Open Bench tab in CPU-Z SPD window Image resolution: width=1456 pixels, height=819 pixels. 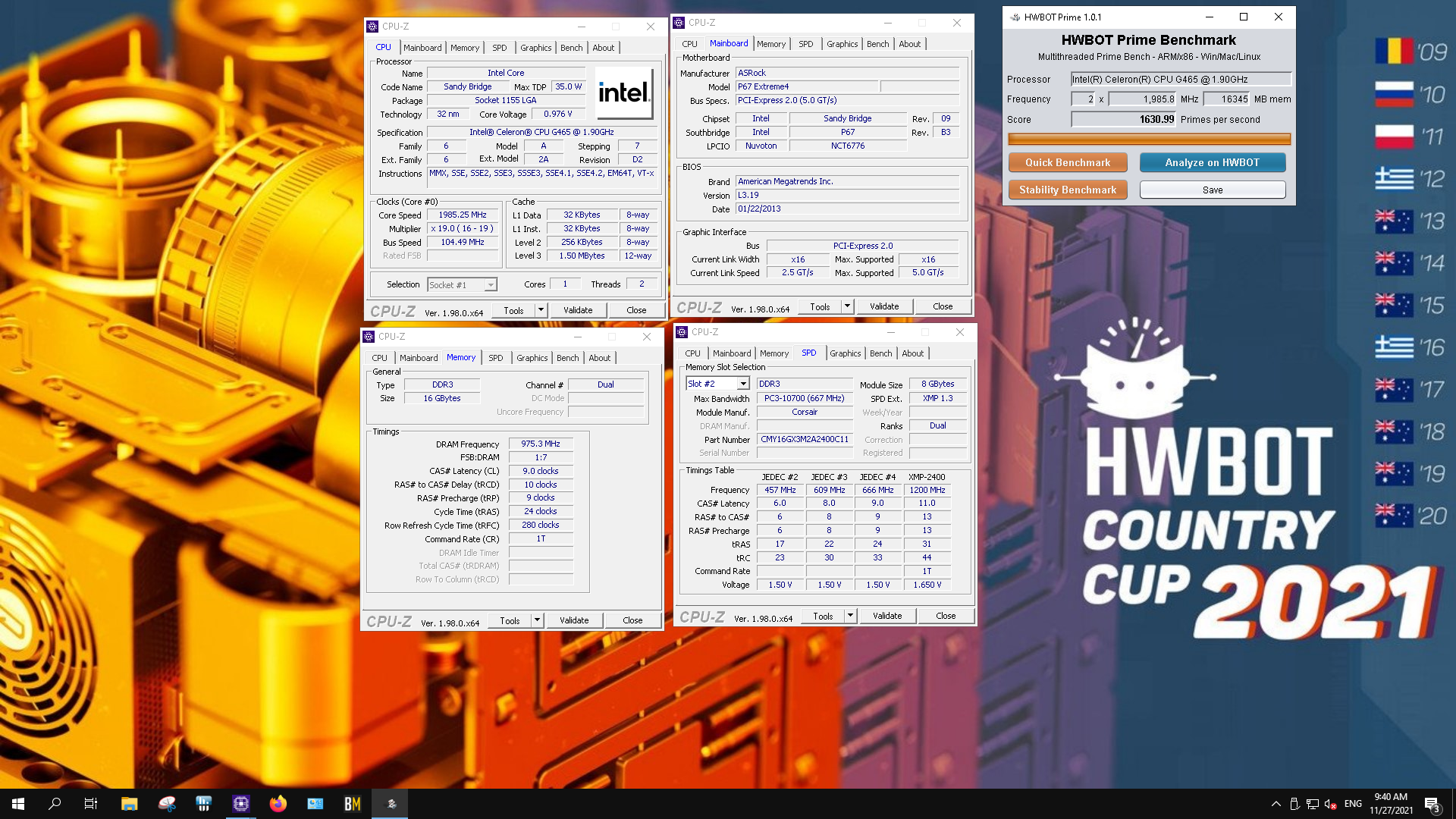(x=880, y=353)
